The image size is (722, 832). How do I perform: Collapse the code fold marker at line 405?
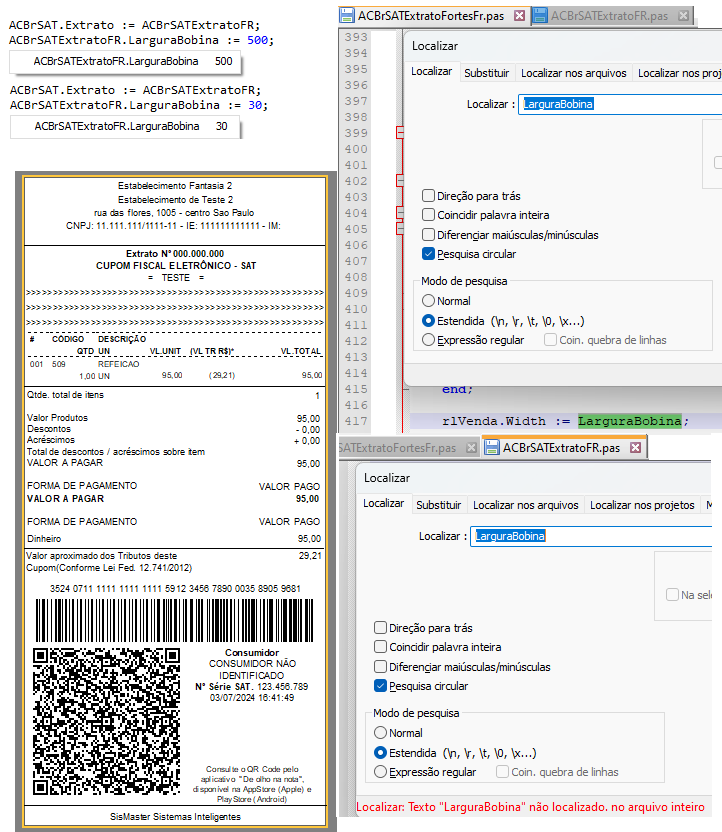(401, 229)
